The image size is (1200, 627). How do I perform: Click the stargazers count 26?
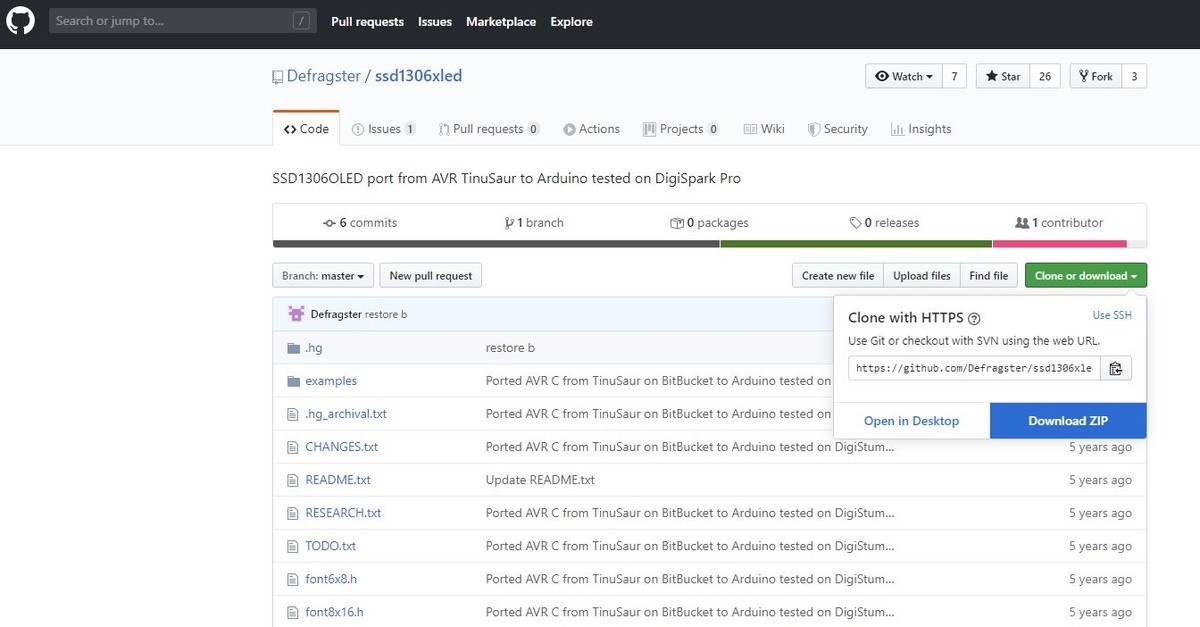(1045, 76)
